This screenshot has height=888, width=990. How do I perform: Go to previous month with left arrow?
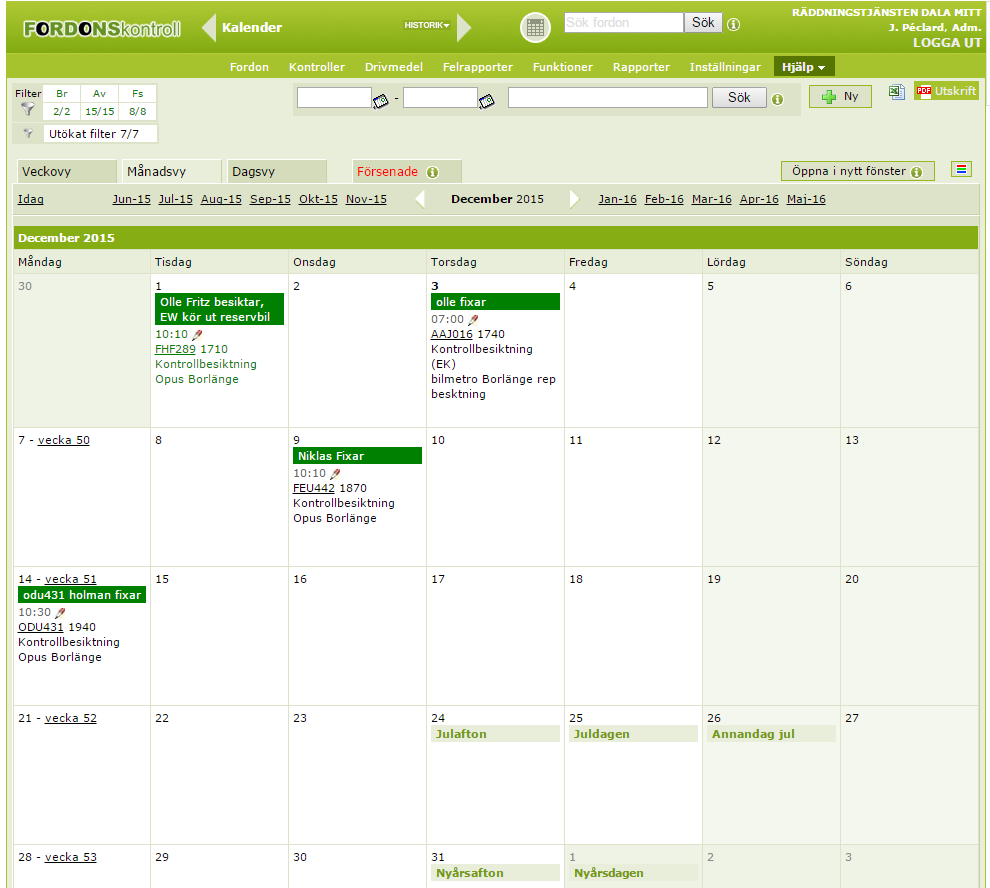pos(420,199)
